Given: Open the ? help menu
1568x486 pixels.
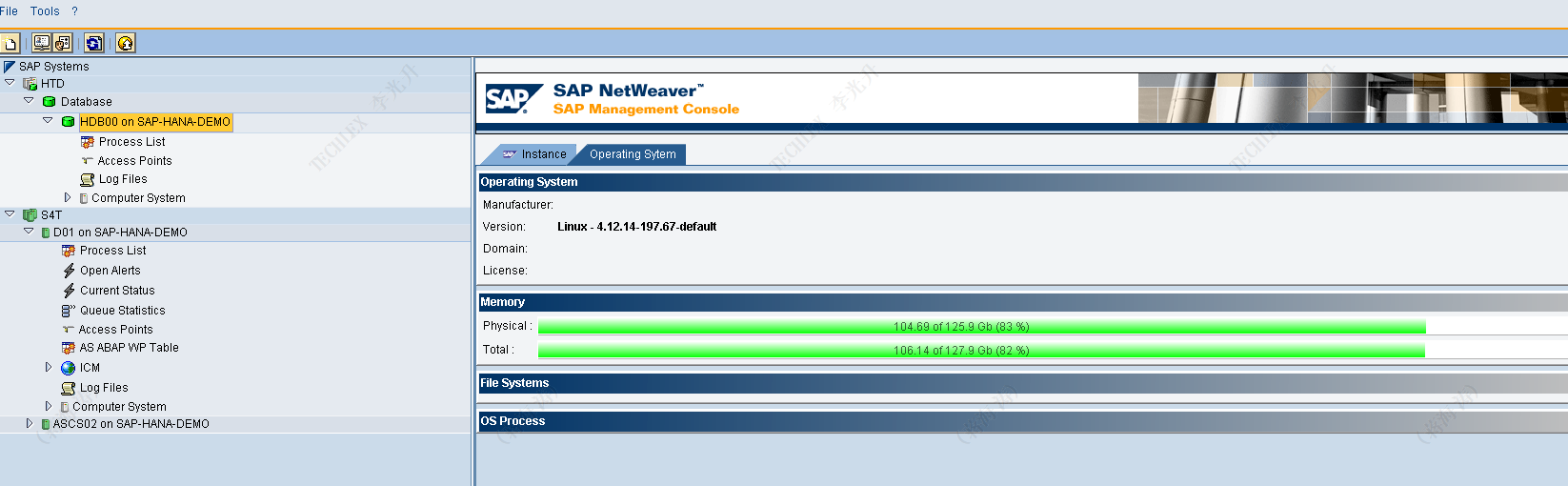Looking at the screenshot, I should pyautogui.click(x=74, y=11).
